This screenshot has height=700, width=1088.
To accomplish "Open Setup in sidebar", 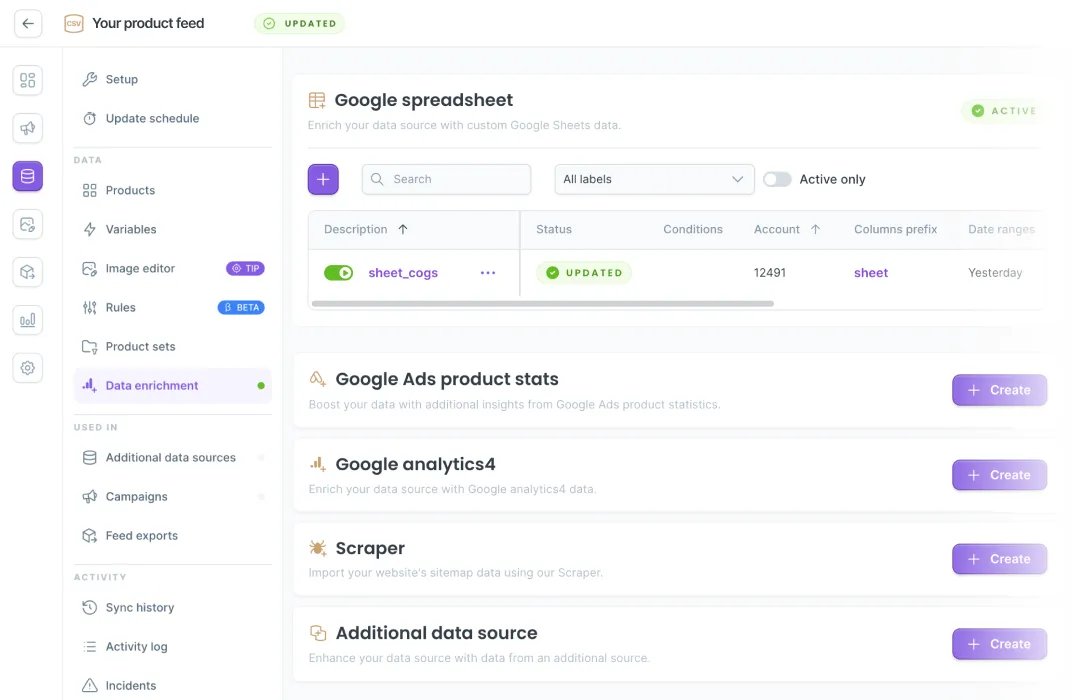I will click(173, 79).
